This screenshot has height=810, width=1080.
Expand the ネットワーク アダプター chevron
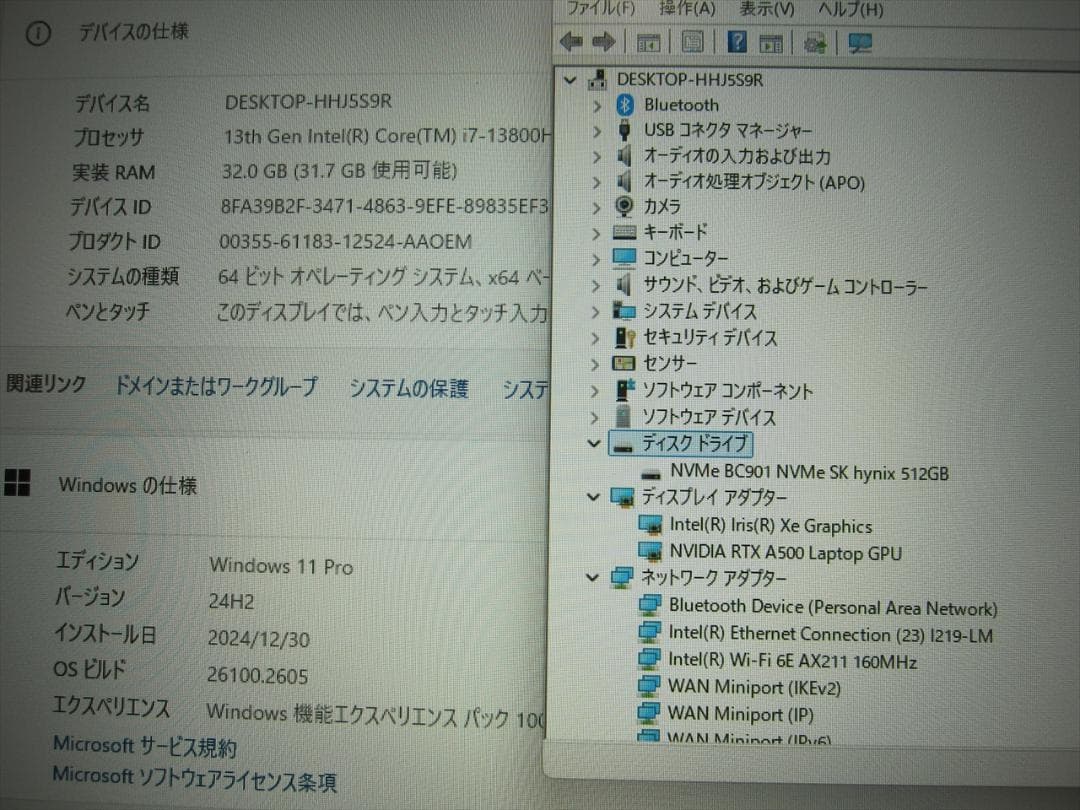[592, 577]
